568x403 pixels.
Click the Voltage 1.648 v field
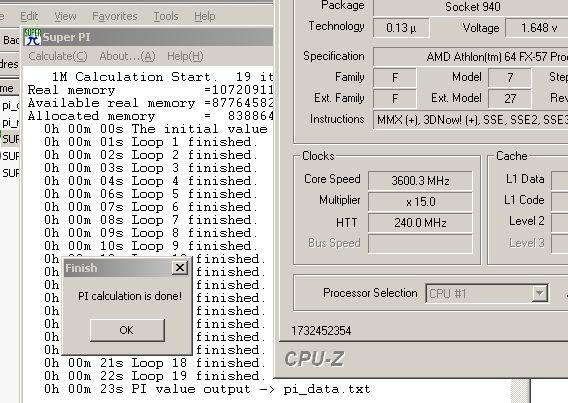[x=537, y=28]
